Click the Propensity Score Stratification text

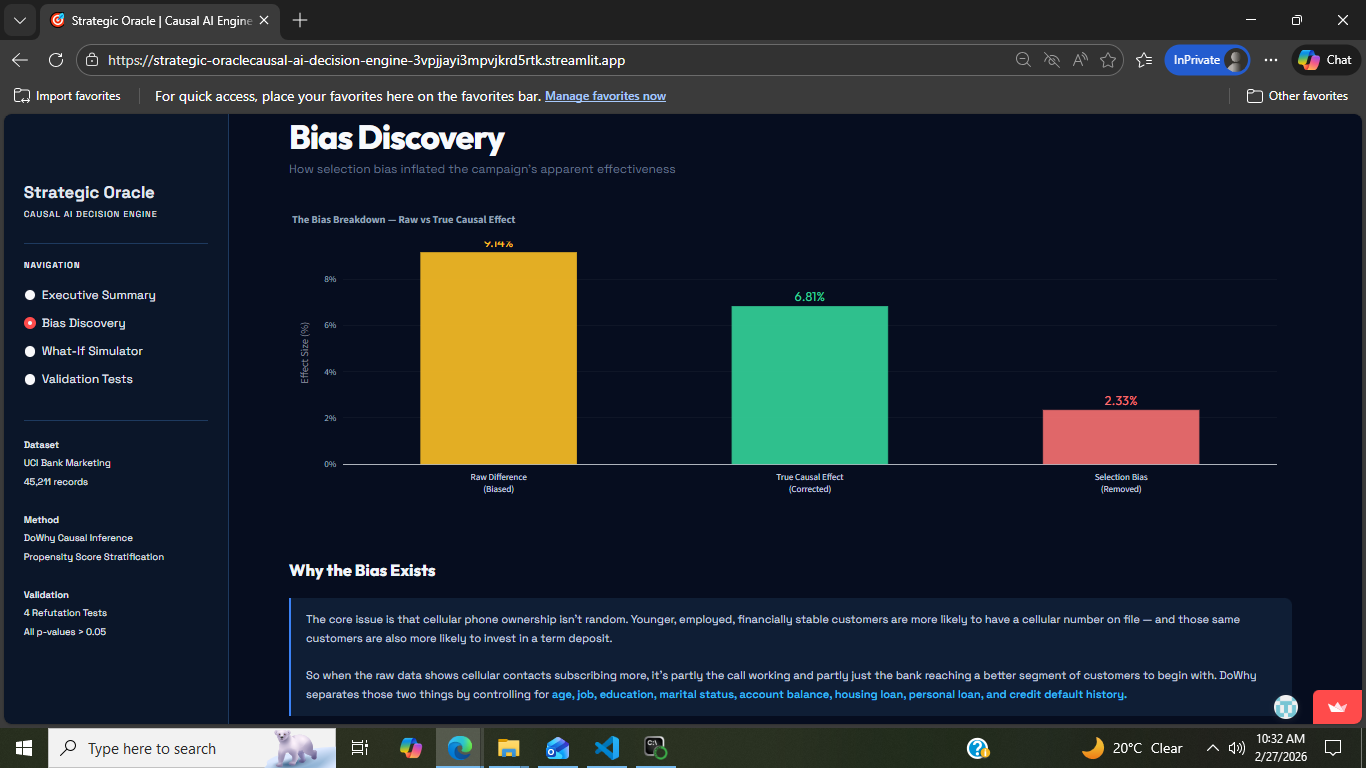tap(94, 557)
